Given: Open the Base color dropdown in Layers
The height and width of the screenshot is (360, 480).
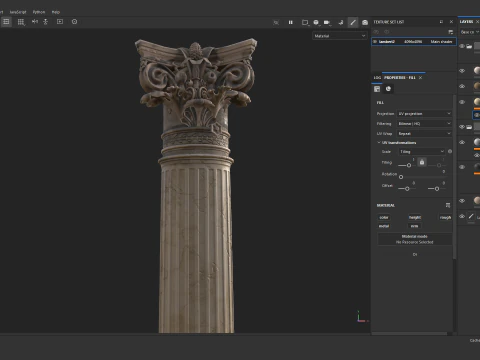Looking at the screenshot, I should (469, 32).
